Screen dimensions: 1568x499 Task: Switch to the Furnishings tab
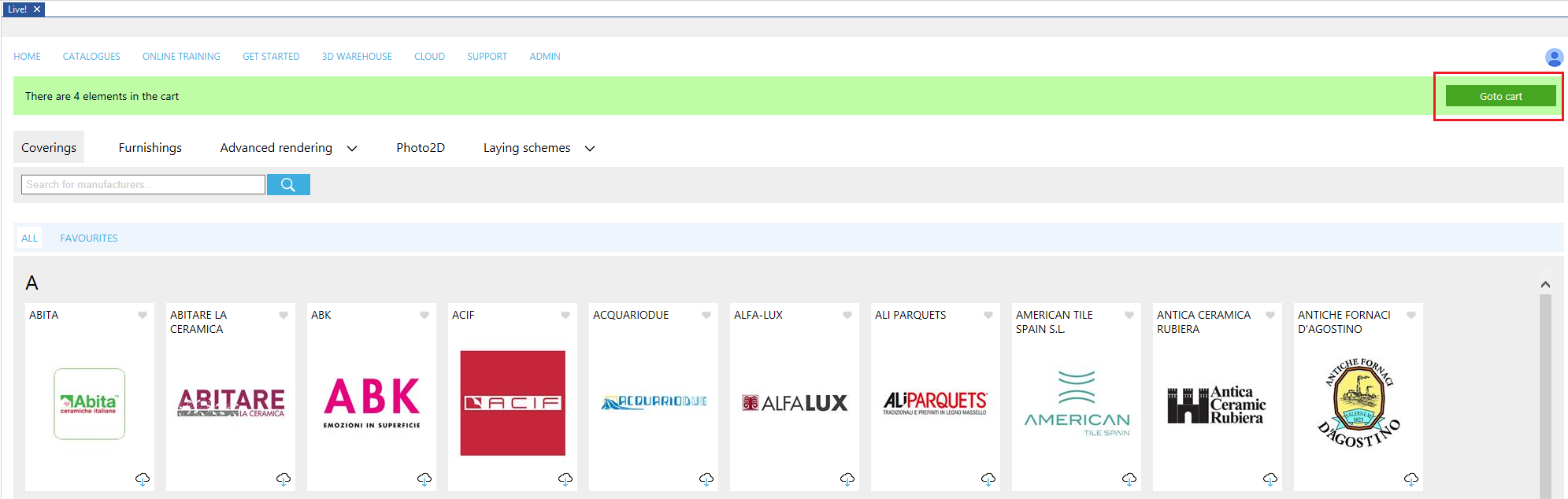(150, 148)
